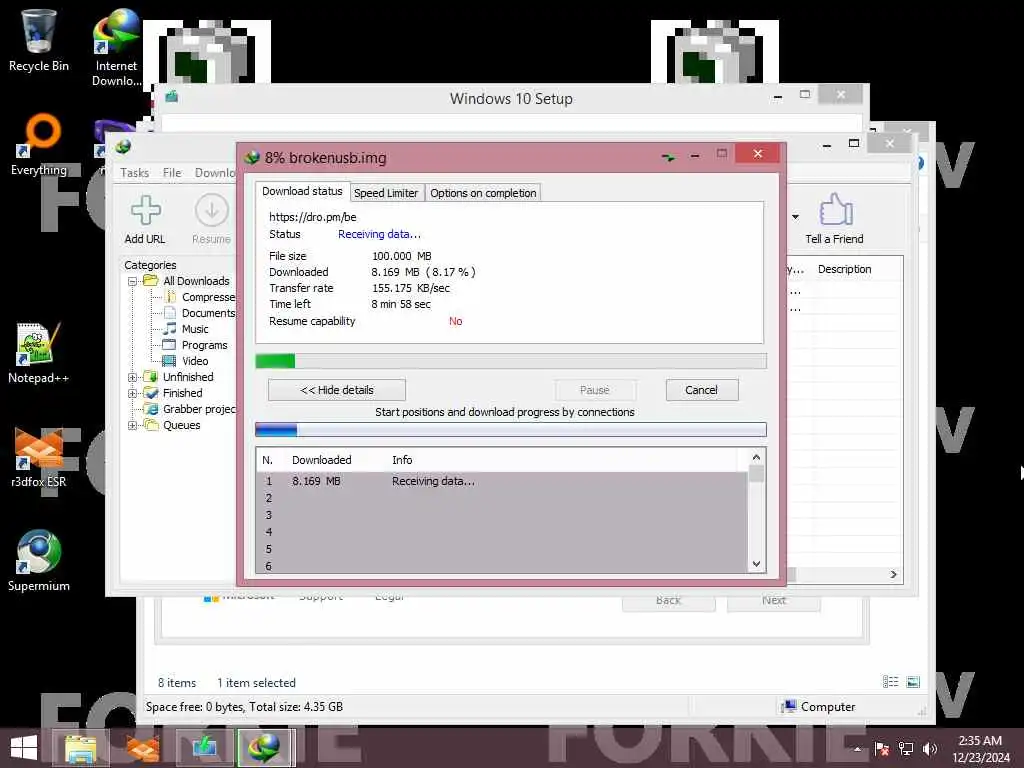Open the Supermium browser shortcut
Viewport: 1024px width, 768px height.
pyautogui.click(x=39, y=560)
